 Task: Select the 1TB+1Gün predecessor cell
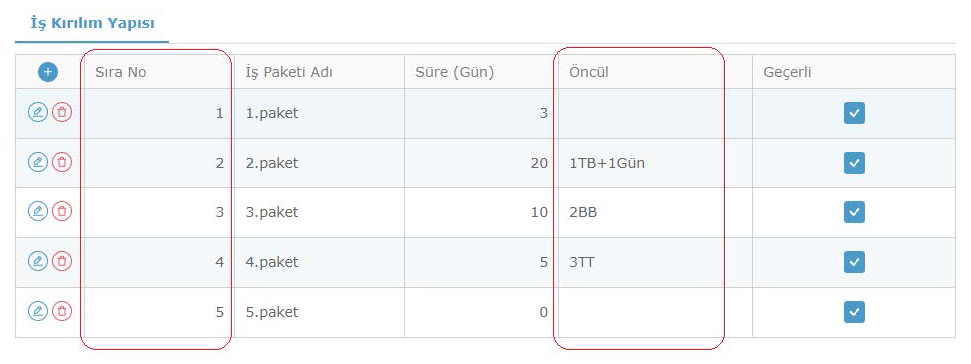[655, 163]
